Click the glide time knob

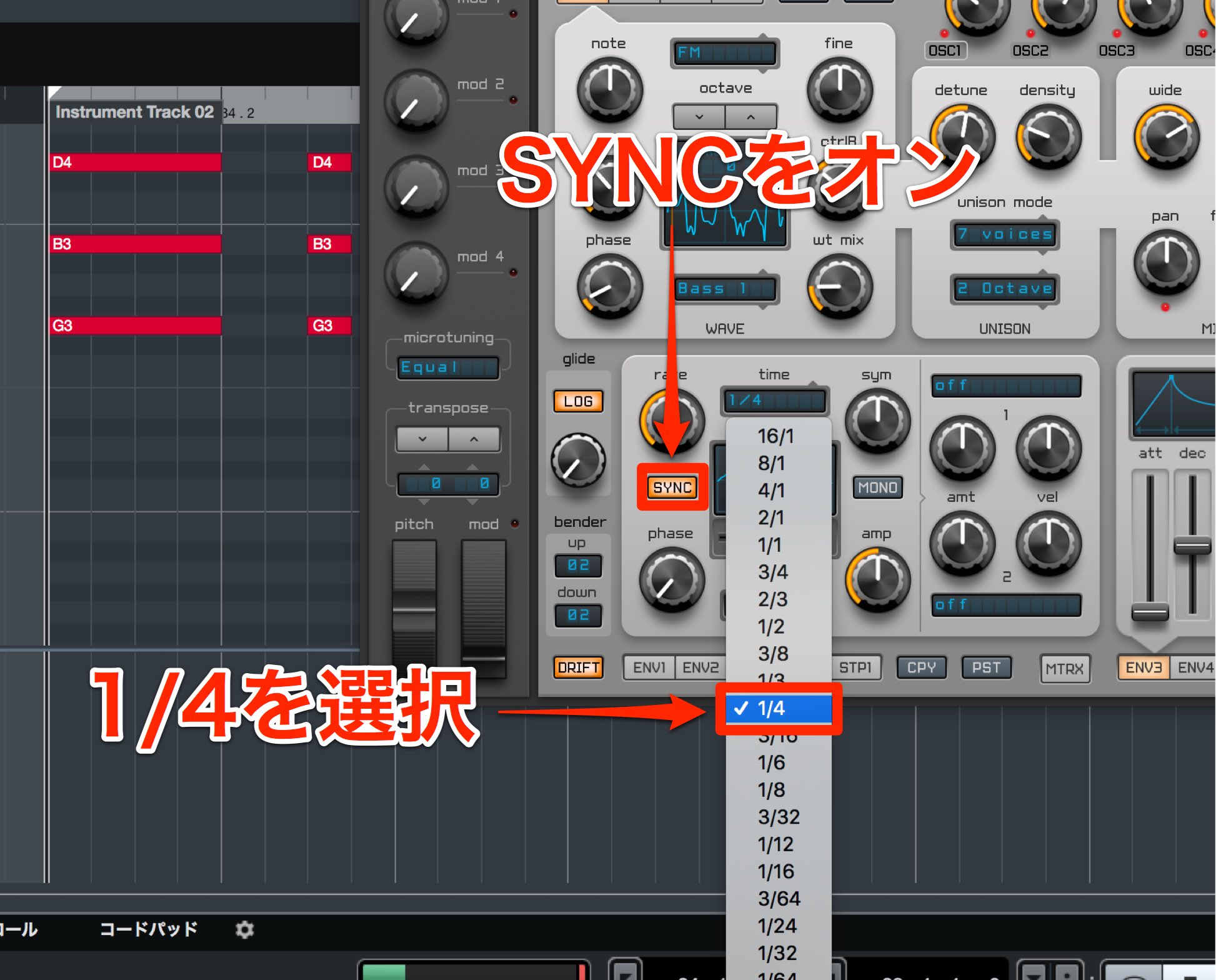(x=578, y=461)
